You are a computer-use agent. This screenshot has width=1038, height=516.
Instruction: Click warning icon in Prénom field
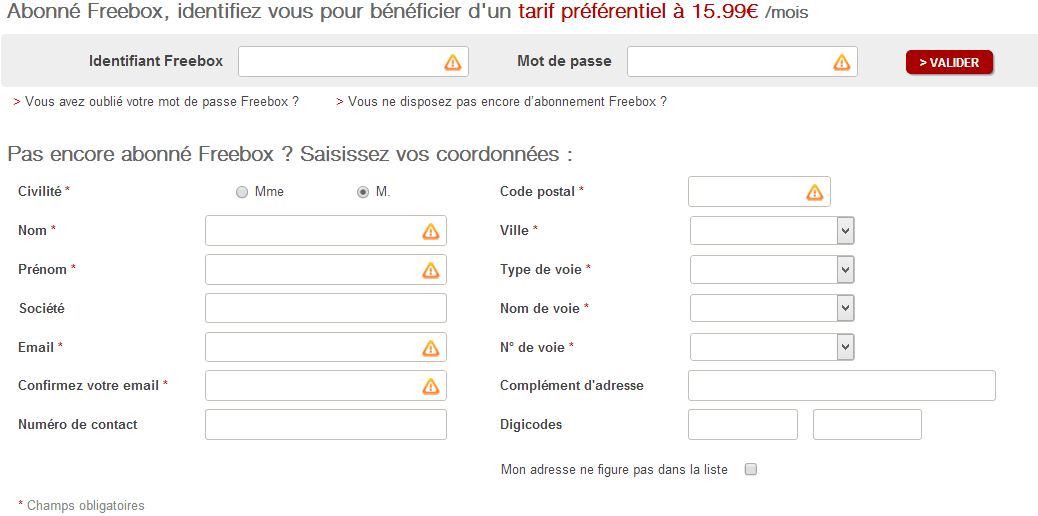coord(431,270)
